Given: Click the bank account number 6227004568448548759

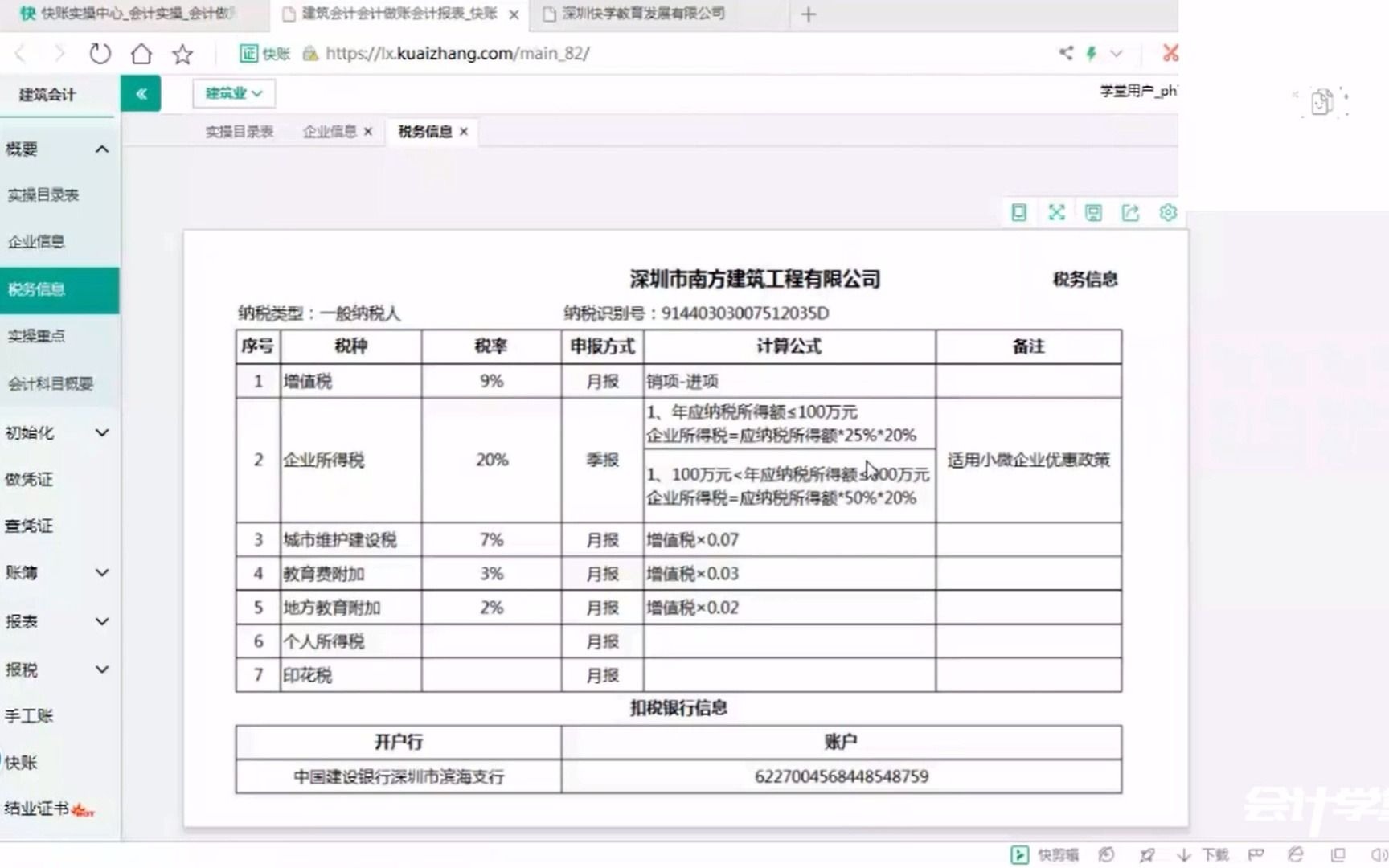Looking at the screenshot, I should click(x=842, y=776).
